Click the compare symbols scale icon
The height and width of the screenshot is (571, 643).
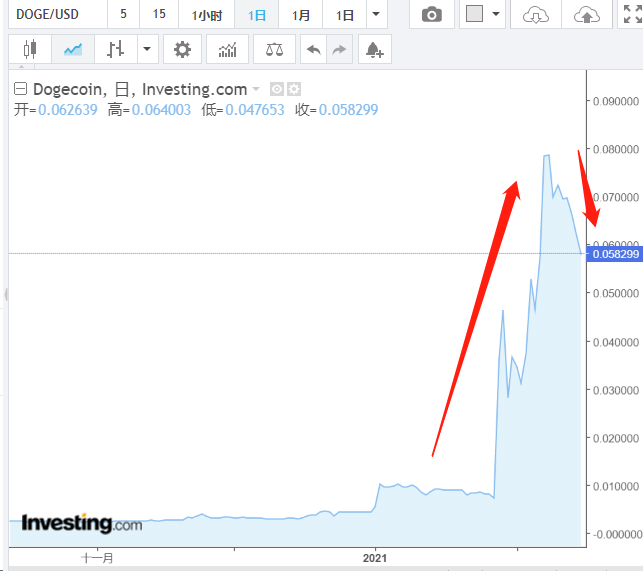pos(274,49)
